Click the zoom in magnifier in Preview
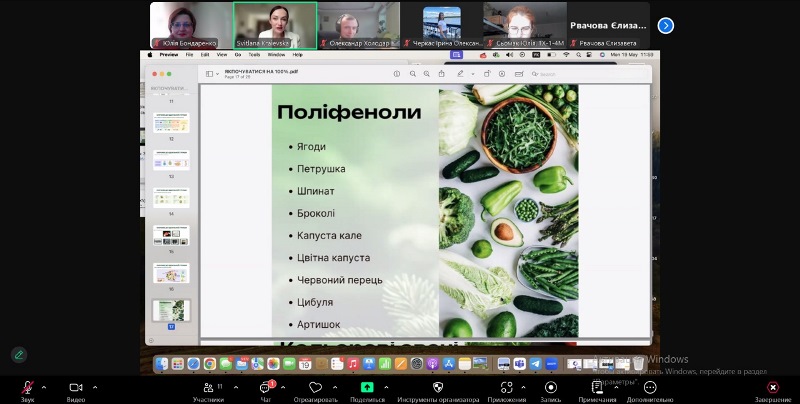Screen dimensions: 800x404 [427, 74]
